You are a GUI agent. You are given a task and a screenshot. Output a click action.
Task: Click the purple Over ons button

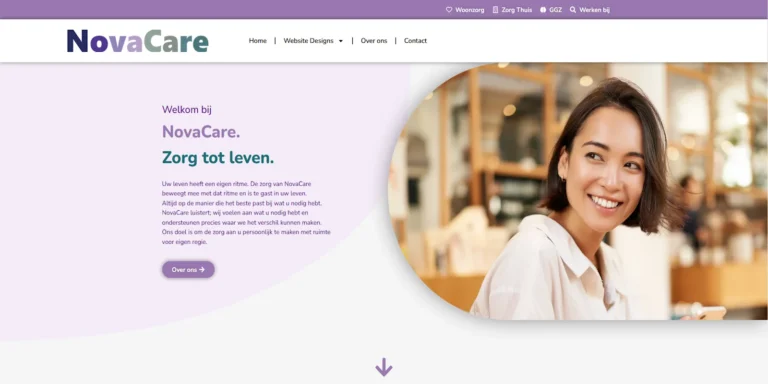click(x=188, y=269)
